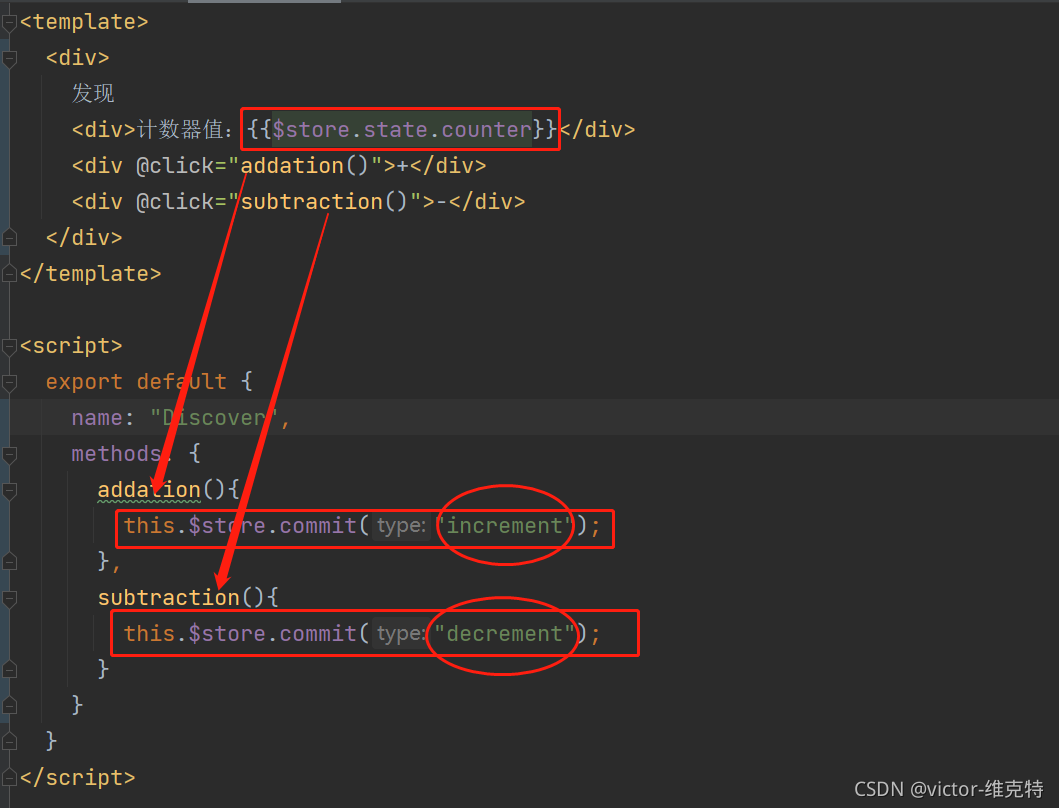Click this keyword on the decrement line

[149, 634]
